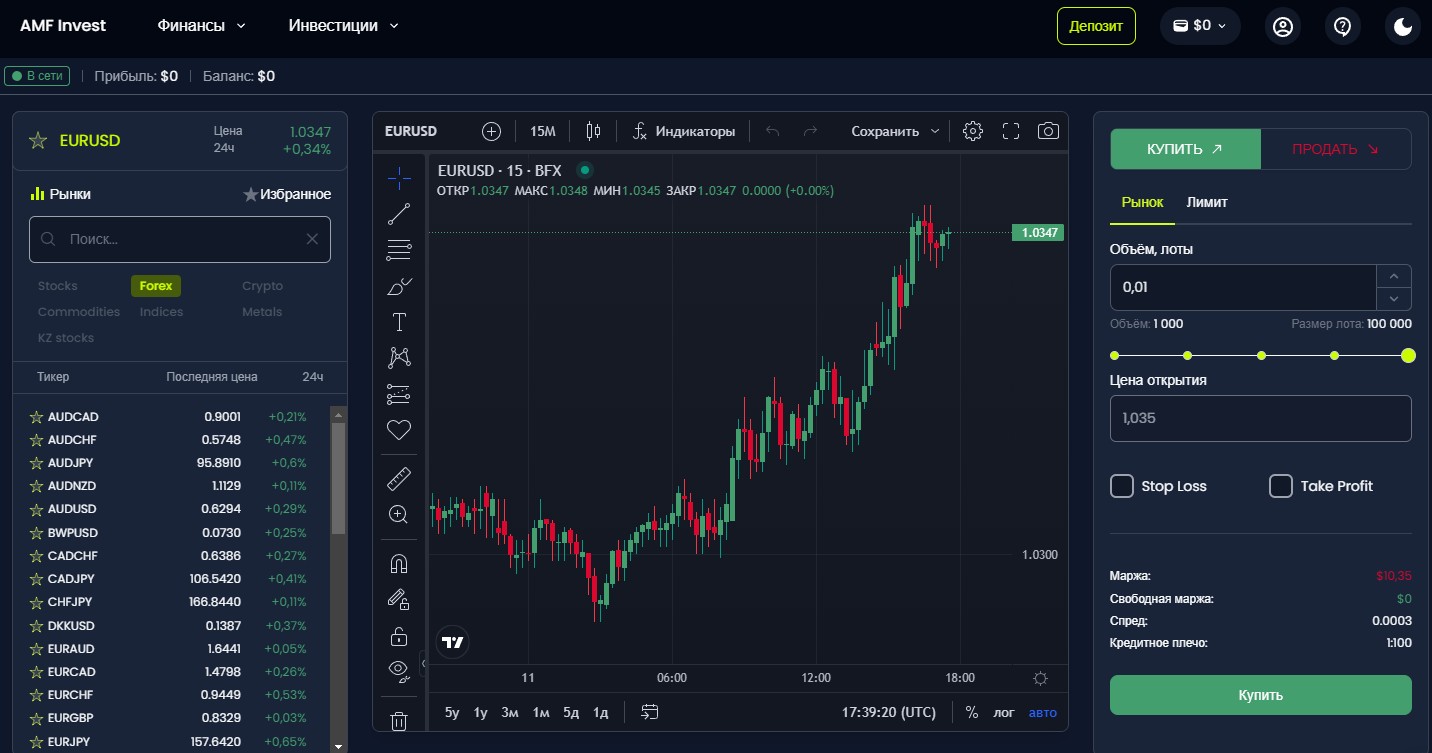Enable the Take Profit checkbox
Viewport: 1432px width, 753px height.
point(1281,486)
